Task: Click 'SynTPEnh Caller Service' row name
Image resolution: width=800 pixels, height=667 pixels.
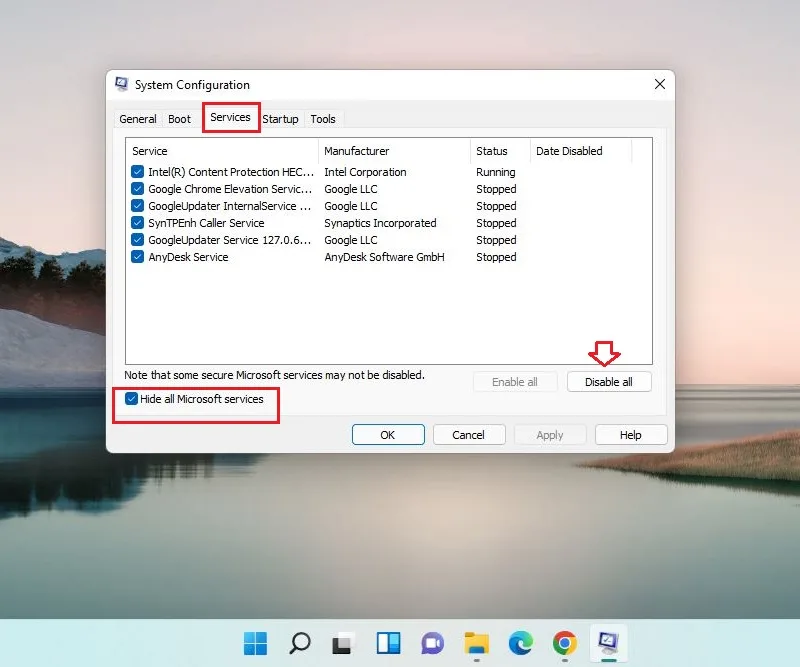Action: pyautogui.click(x=206, y=223)
